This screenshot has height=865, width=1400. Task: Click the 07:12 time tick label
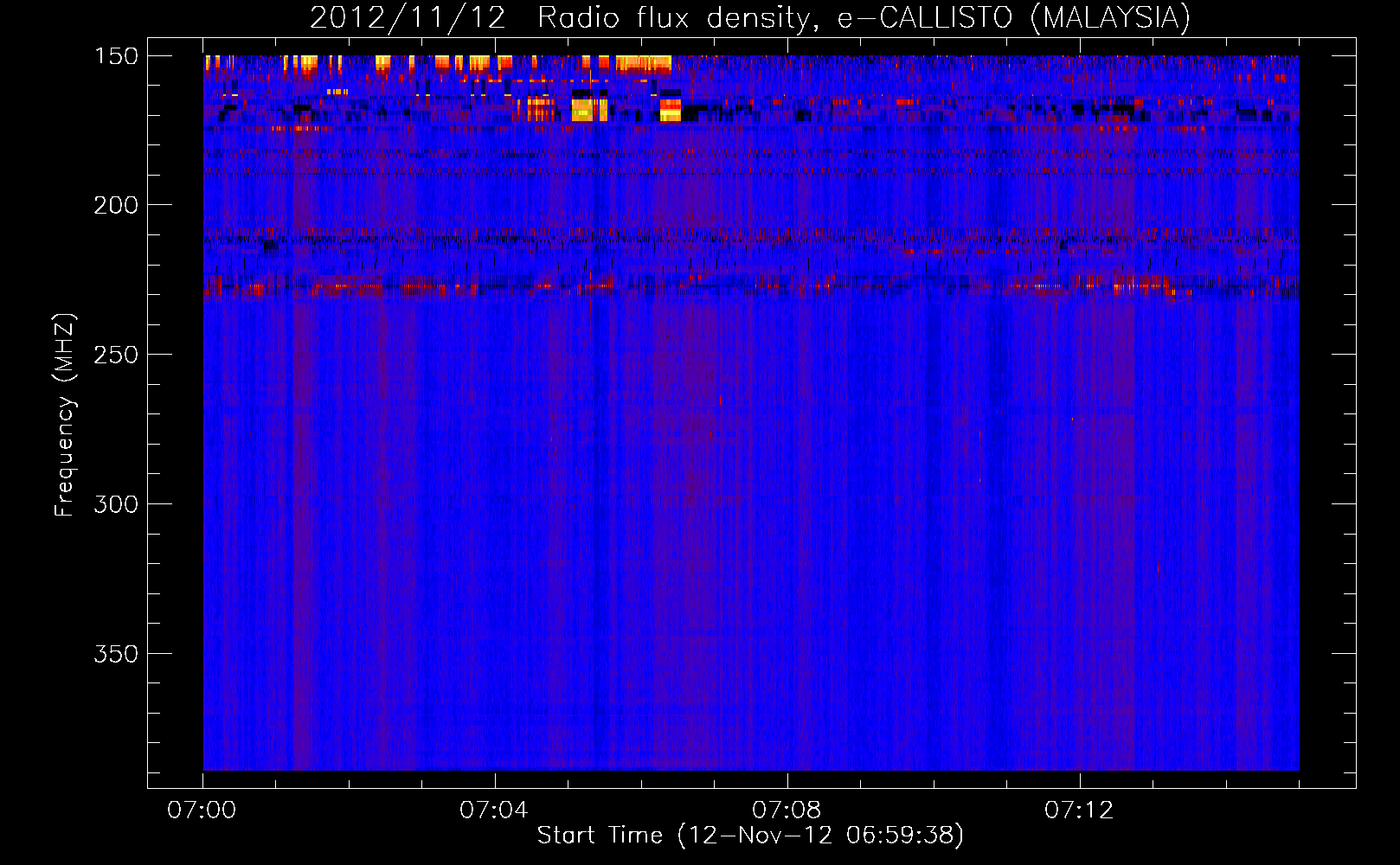[1079, 811]
